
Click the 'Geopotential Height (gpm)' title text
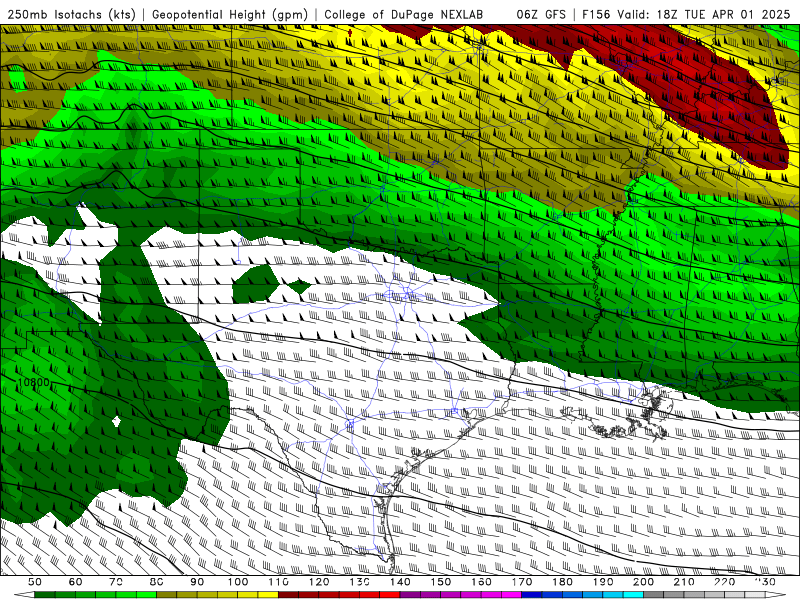tap(230, 15)
